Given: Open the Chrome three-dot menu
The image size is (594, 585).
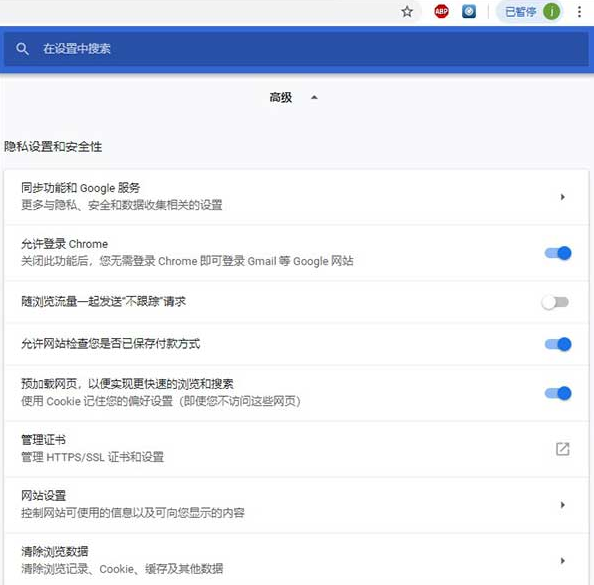Looking at the screenshot, I should pyautogui.click(x=579, y=12).
